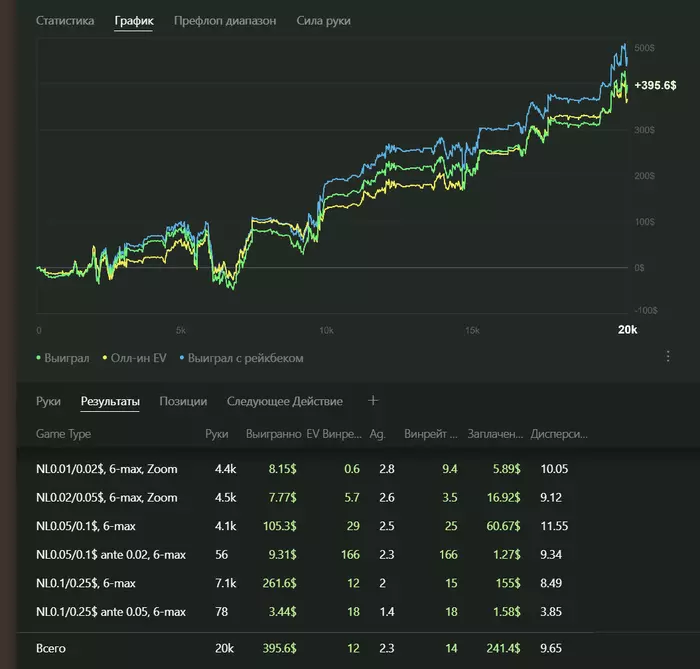Click the 60.67$ rake paid value
The height and width of the screenshot is (669, 700).
504,526
